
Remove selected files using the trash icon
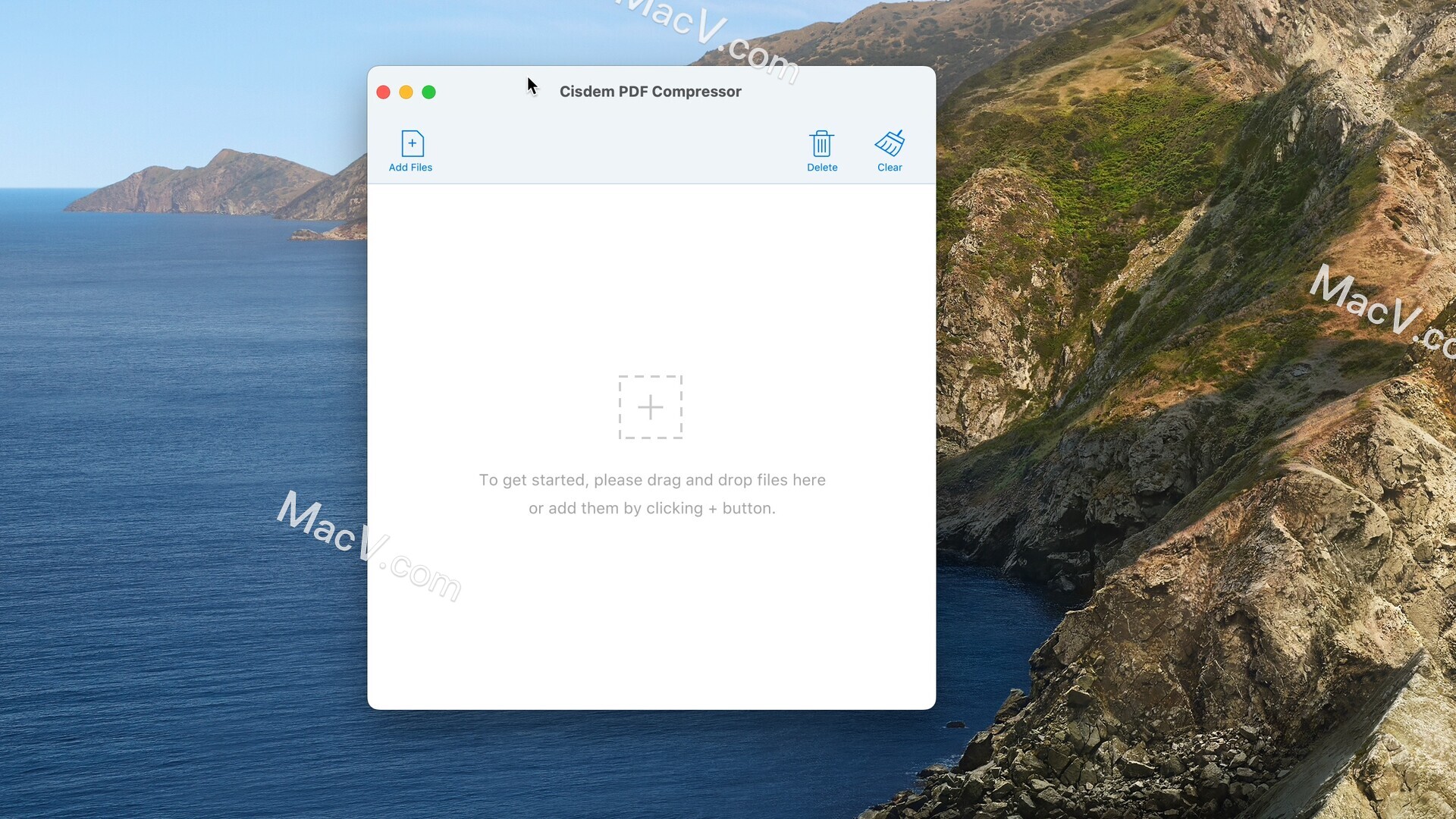point(822,143)
